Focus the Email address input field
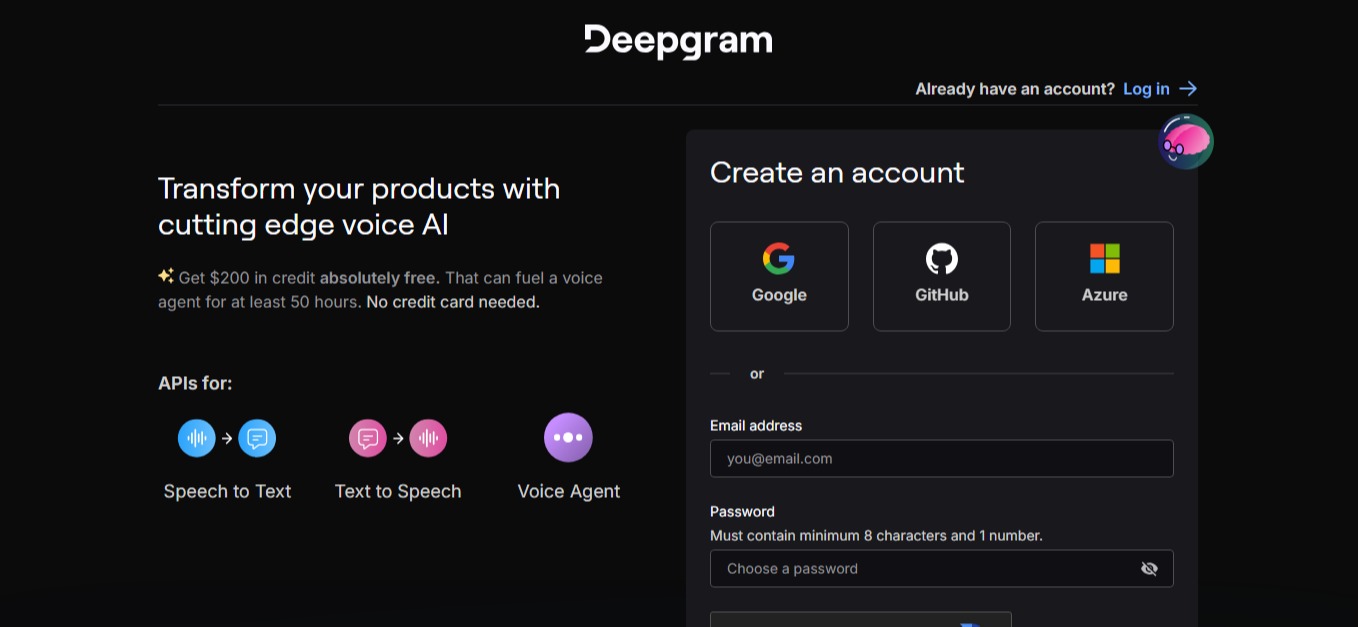Viewport: 1358px width, 627px height. coord(942,459)
